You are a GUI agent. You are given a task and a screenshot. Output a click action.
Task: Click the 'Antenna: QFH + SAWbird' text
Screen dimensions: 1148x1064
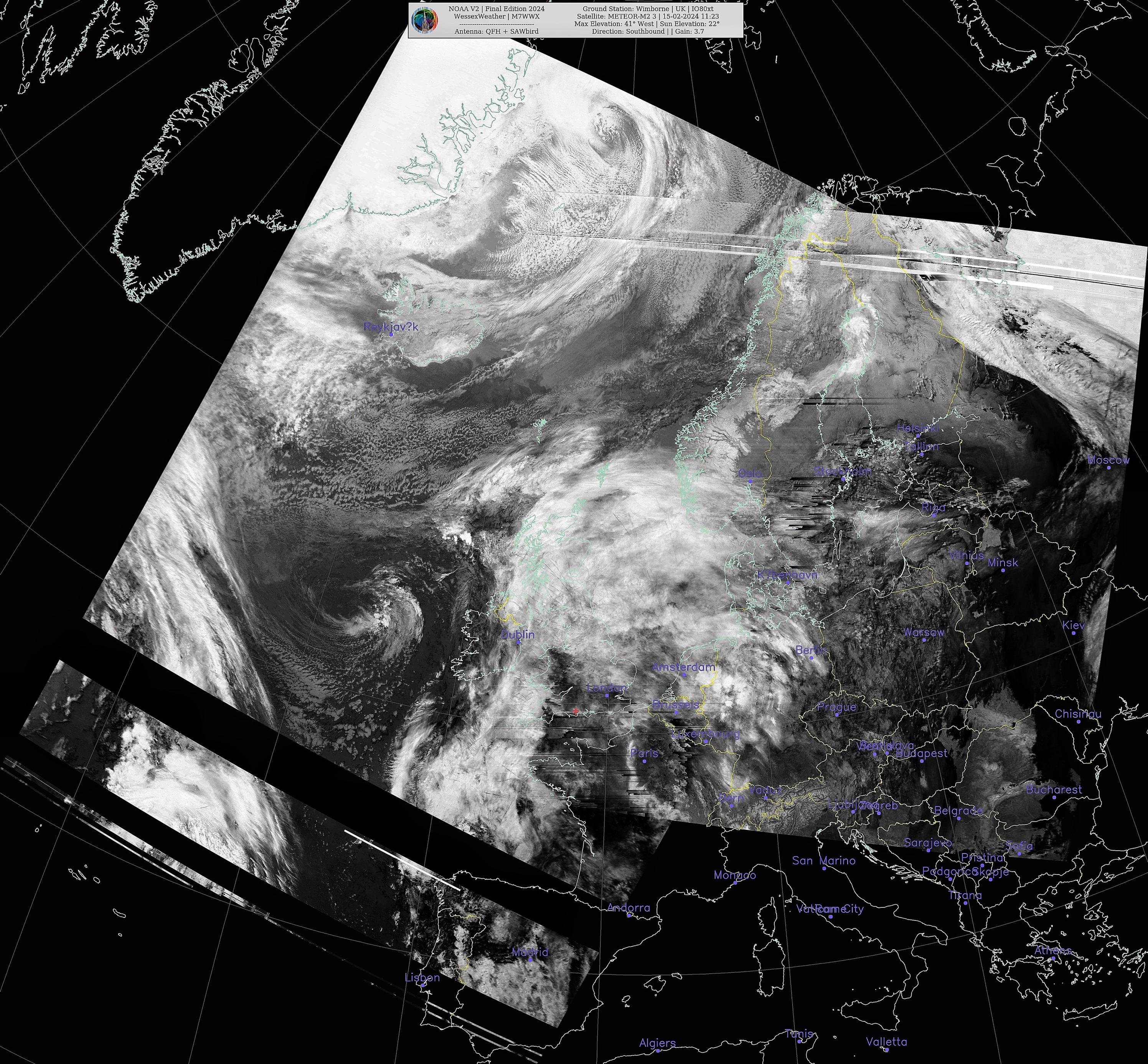click(496, 31)
